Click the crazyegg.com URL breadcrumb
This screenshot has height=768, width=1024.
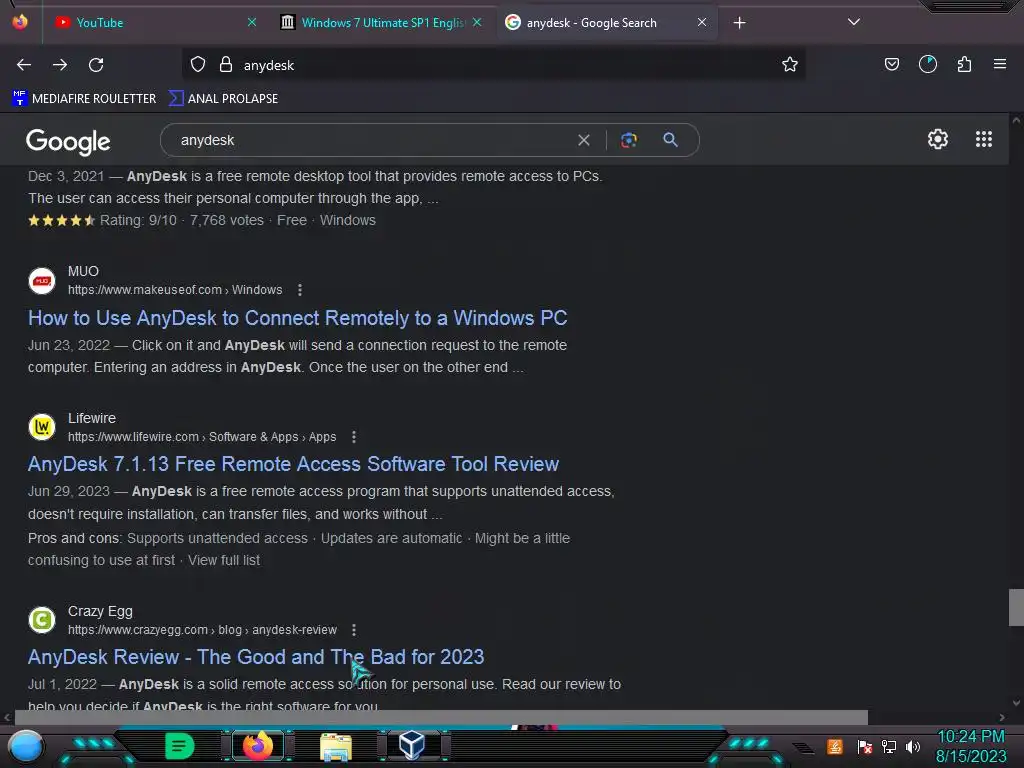[x=202, y=630]
